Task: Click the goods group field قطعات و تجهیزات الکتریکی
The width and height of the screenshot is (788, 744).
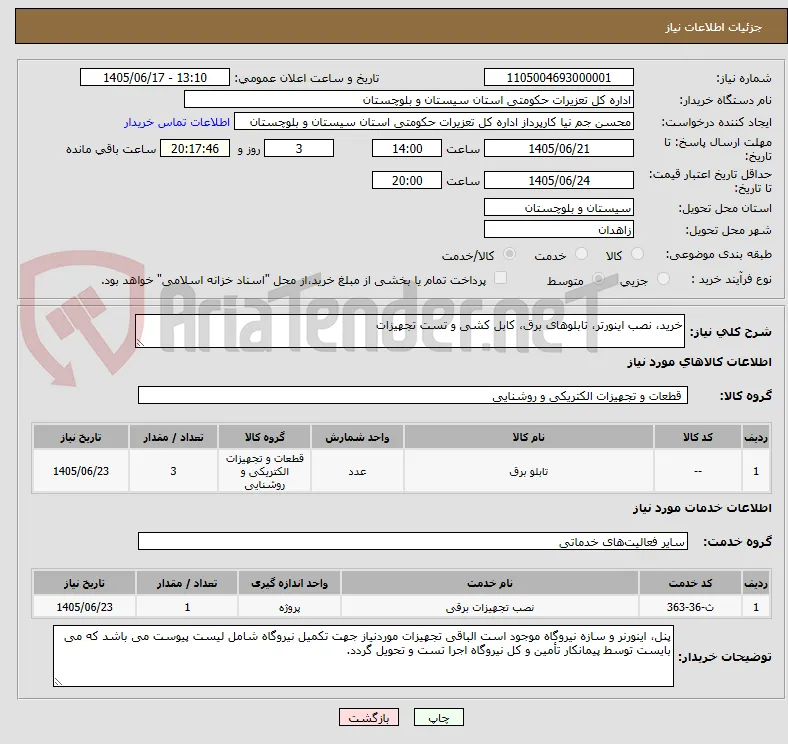Action: coord(413,395)
